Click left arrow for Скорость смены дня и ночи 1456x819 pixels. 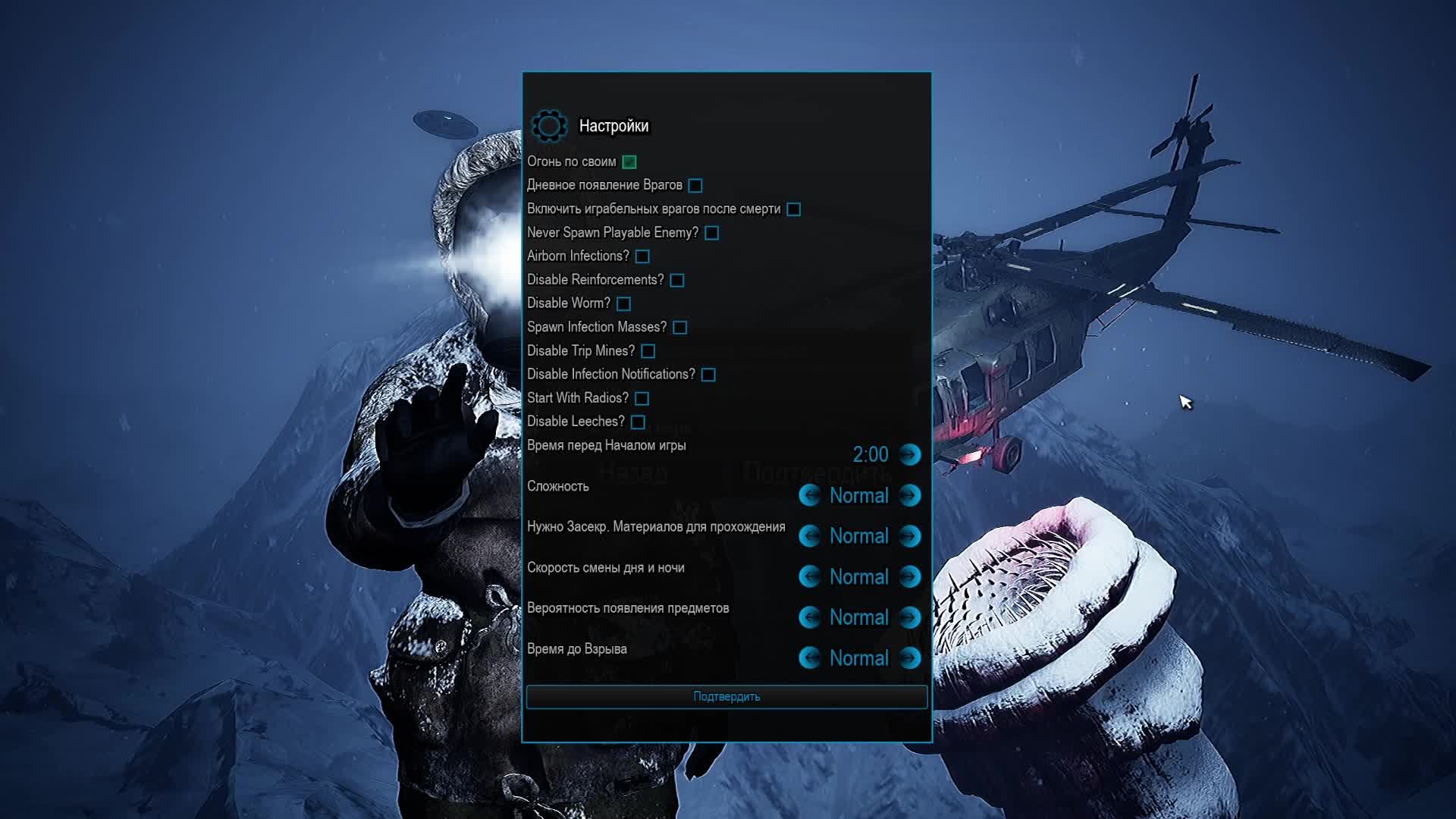[809, 577]
